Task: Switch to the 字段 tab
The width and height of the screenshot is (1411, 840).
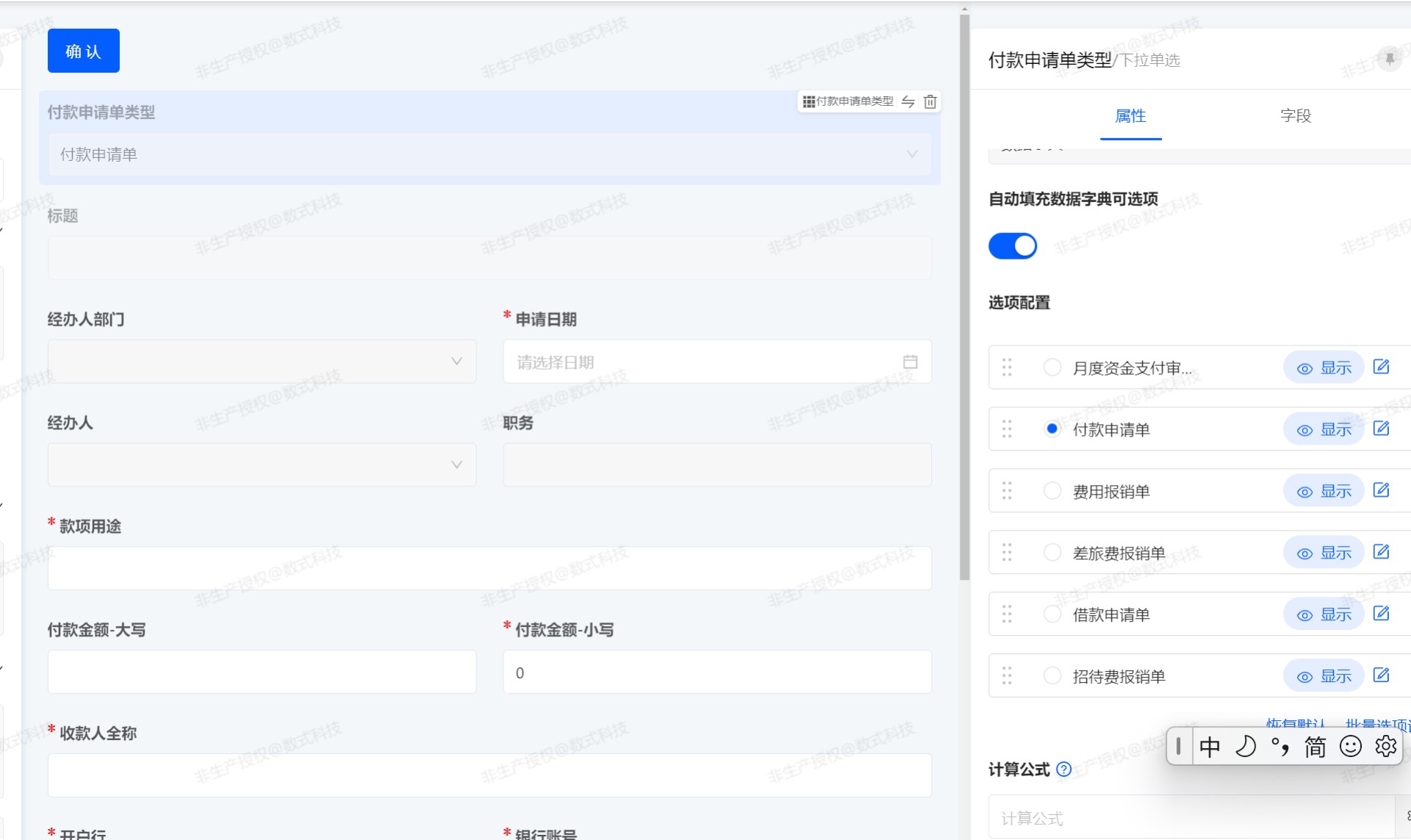Action: click(x=1296, y=115)
